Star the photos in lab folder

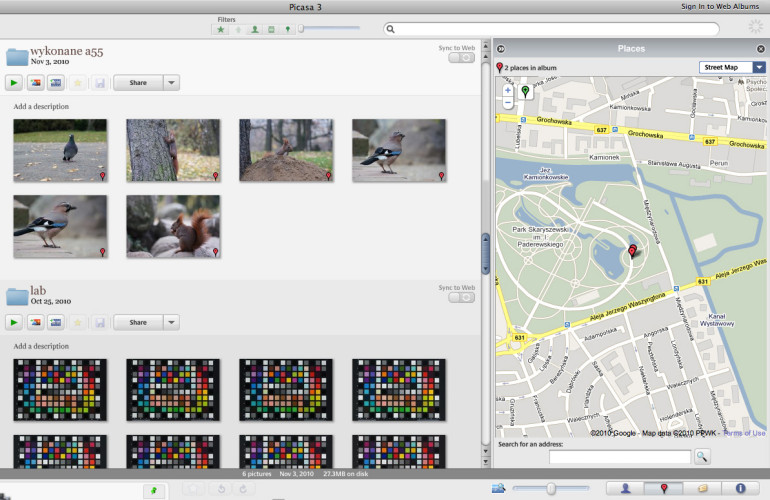77,322
